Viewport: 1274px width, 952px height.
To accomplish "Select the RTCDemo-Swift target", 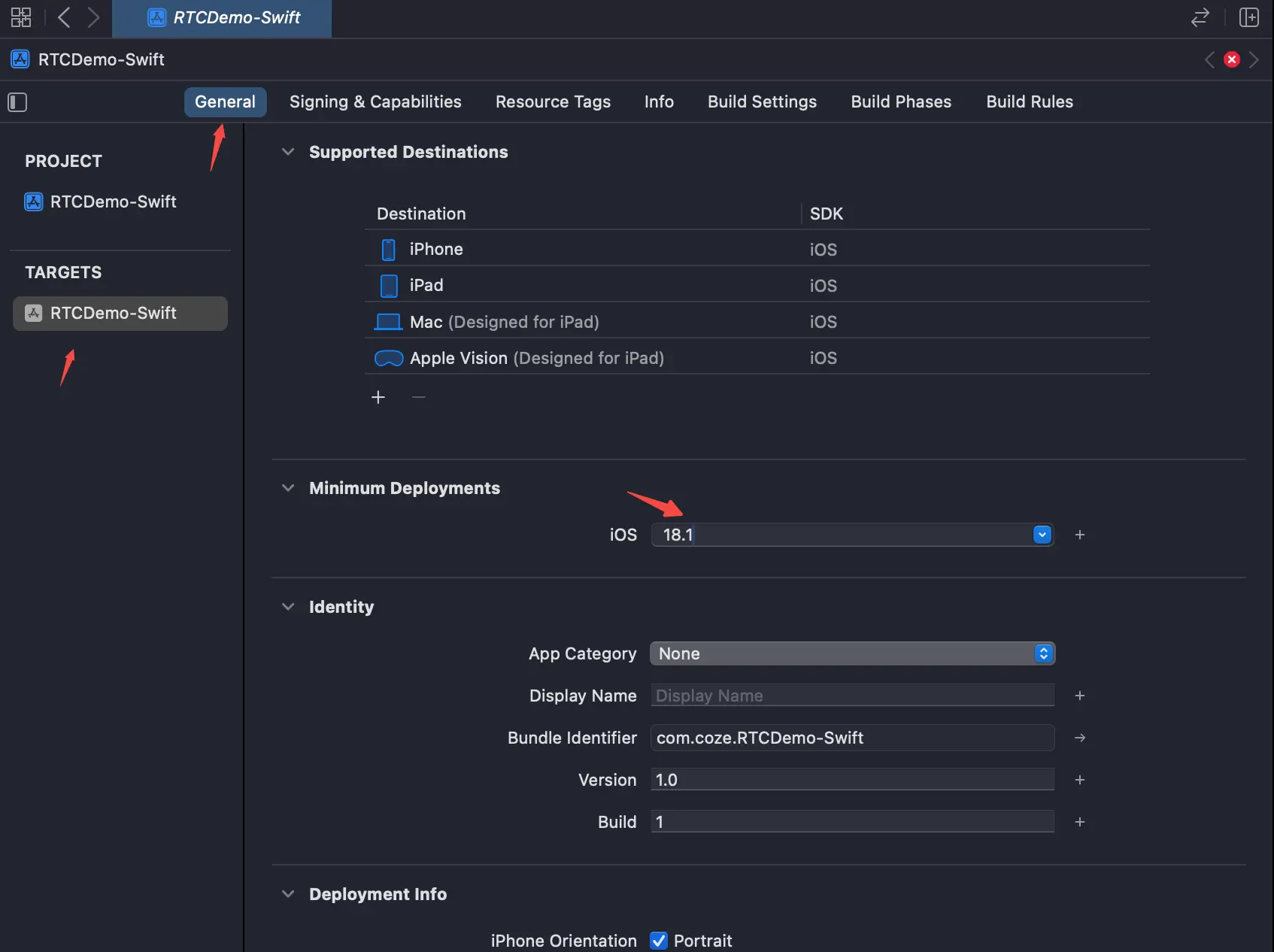I will click(x=120, y=314).
